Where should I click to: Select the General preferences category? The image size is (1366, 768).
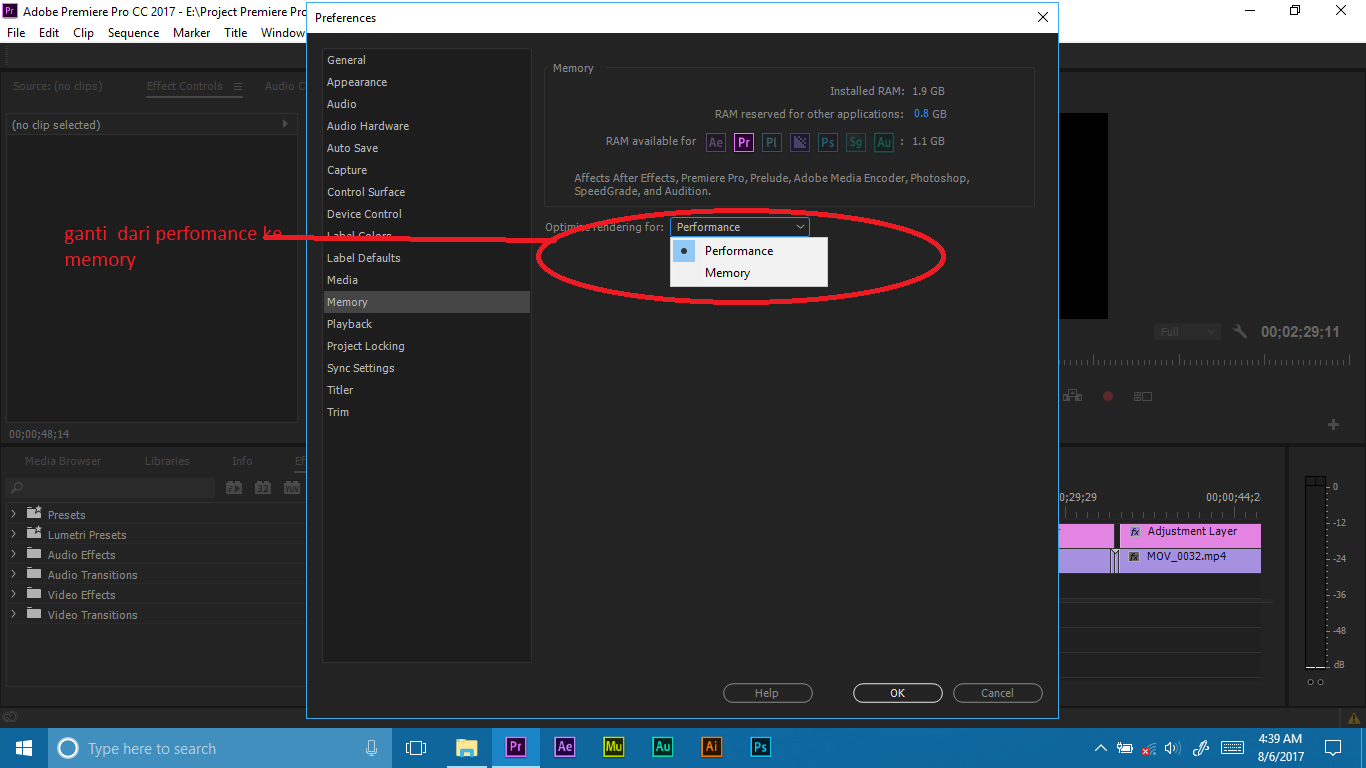pyautogui.click(x=427, y=60)
